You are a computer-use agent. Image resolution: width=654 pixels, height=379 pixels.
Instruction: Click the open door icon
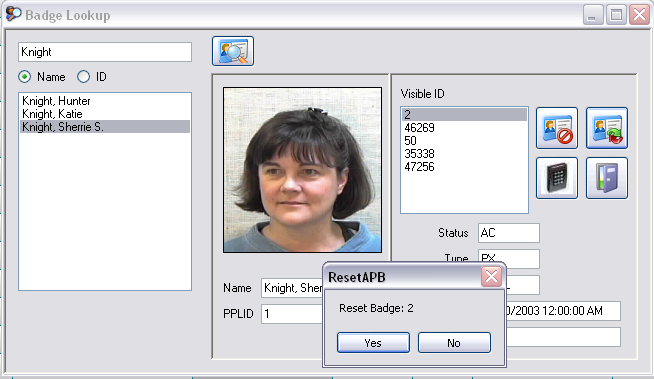click(x=607, y=178)
